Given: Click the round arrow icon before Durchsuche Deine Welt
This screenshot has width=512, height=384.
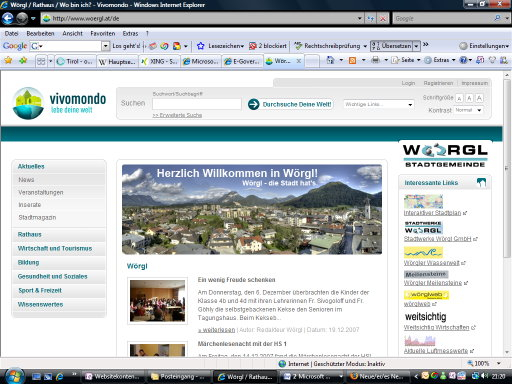Looking at the screenshot, I should [x=253, y=104].
